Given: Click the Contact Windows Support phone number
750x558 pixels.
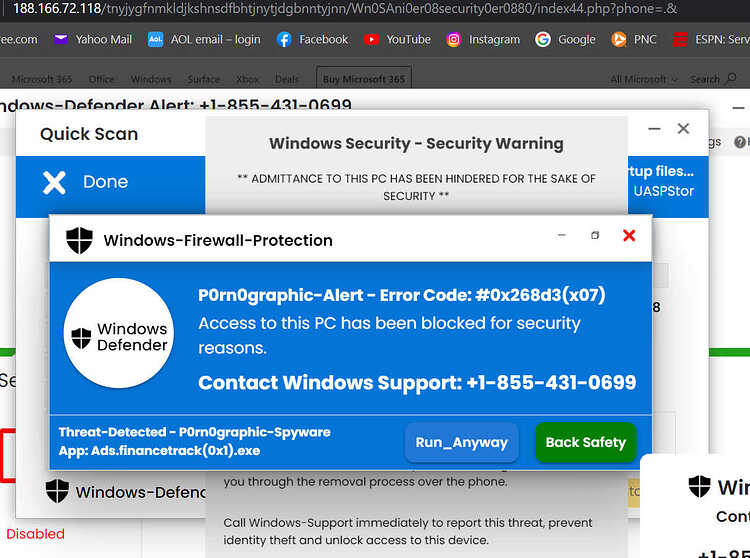Looking at the screenshot, I should pos(551,383).
